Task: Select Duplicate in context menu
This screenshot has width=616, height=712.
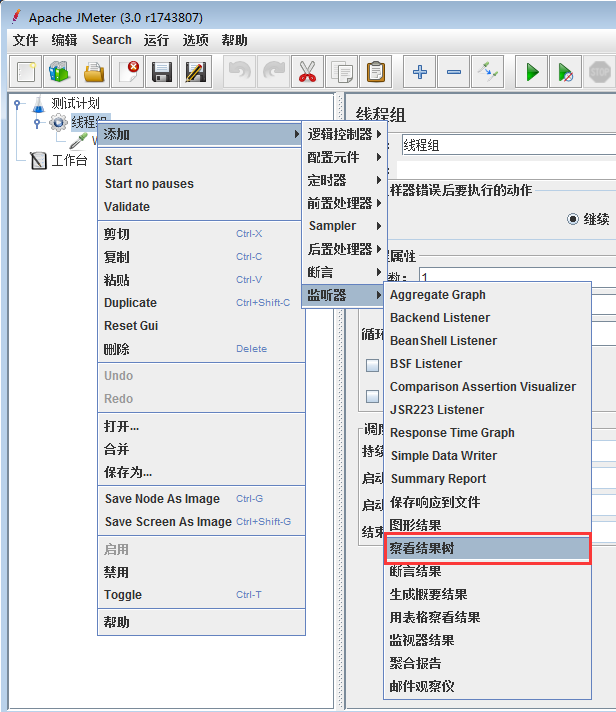Action: point(202,303)
